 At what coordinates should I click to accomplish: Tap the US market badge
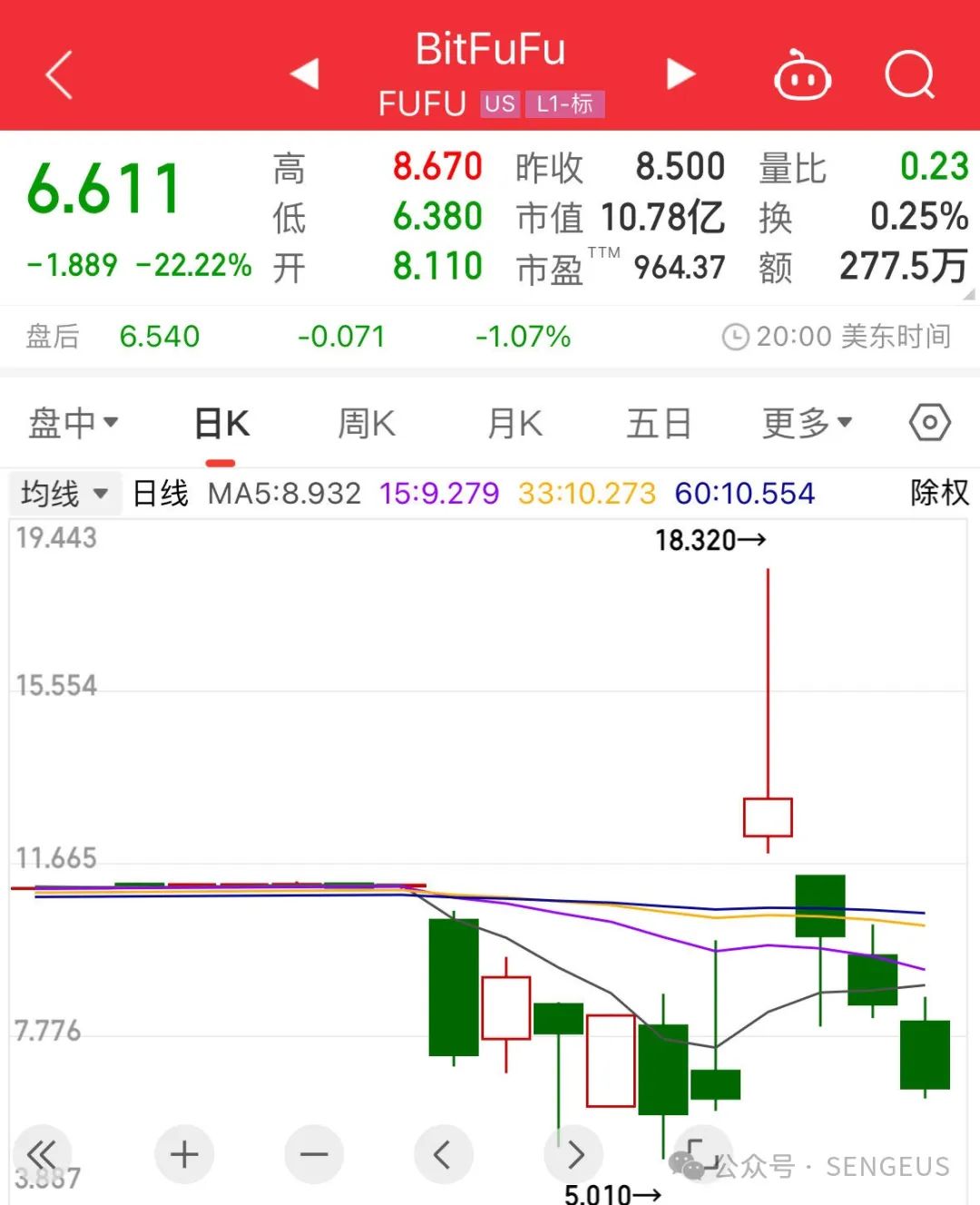pos(499,104)
